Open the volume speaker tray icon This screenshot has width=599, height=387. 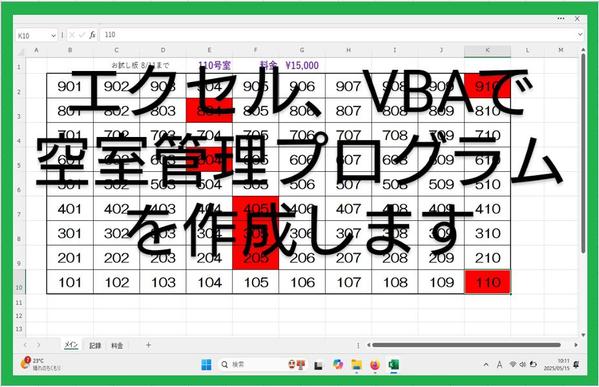523,364
